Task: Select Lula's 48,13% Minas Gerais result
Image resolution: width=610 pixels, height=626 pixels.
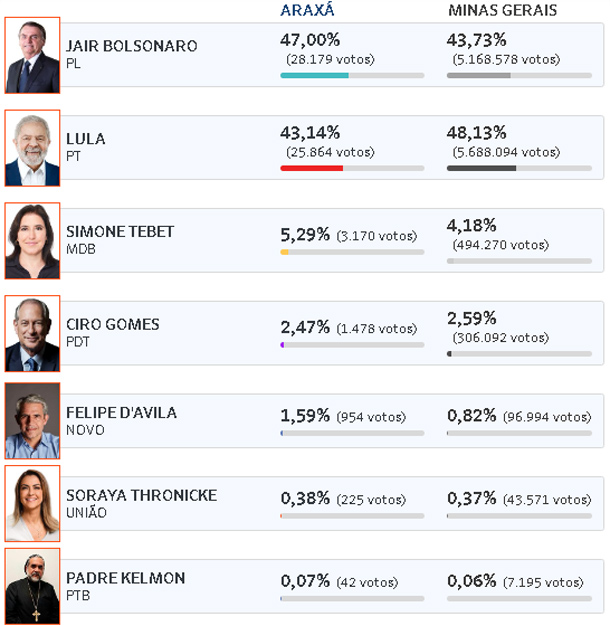Action: tap(476, 133)
